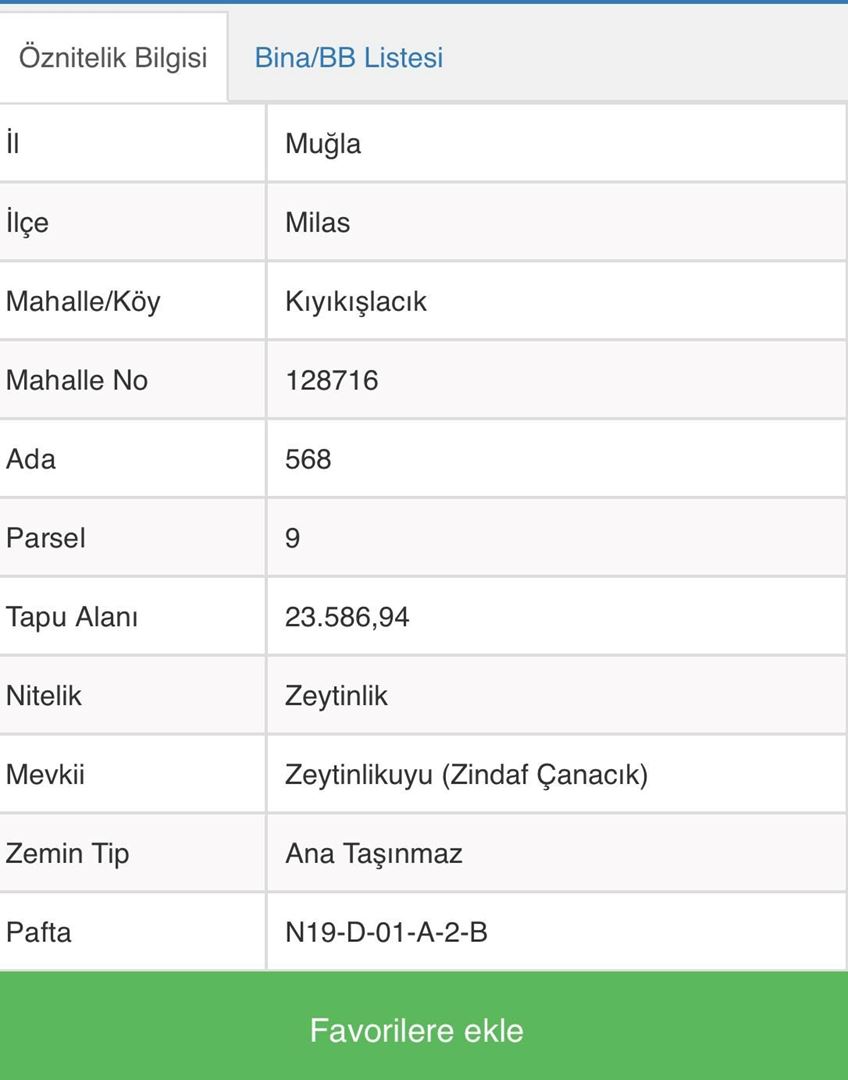The width and height of the screenshot is (848, 1080).
Task: Select the Milas district value
Action: 317,222
